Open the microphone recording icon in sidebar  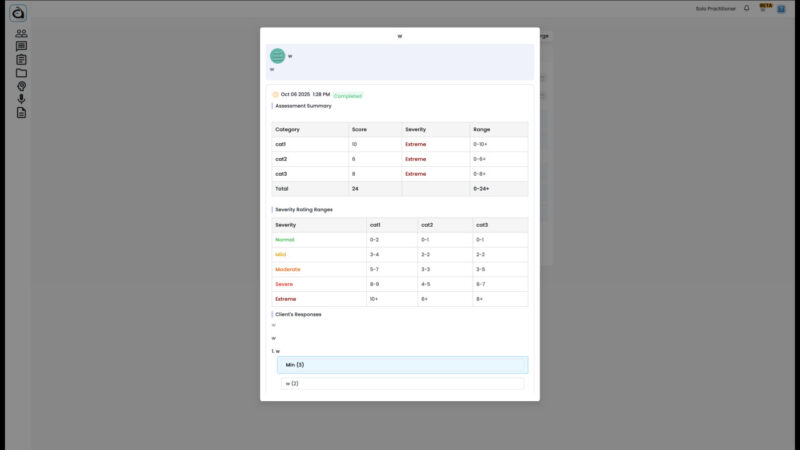(x=21, y=99)
